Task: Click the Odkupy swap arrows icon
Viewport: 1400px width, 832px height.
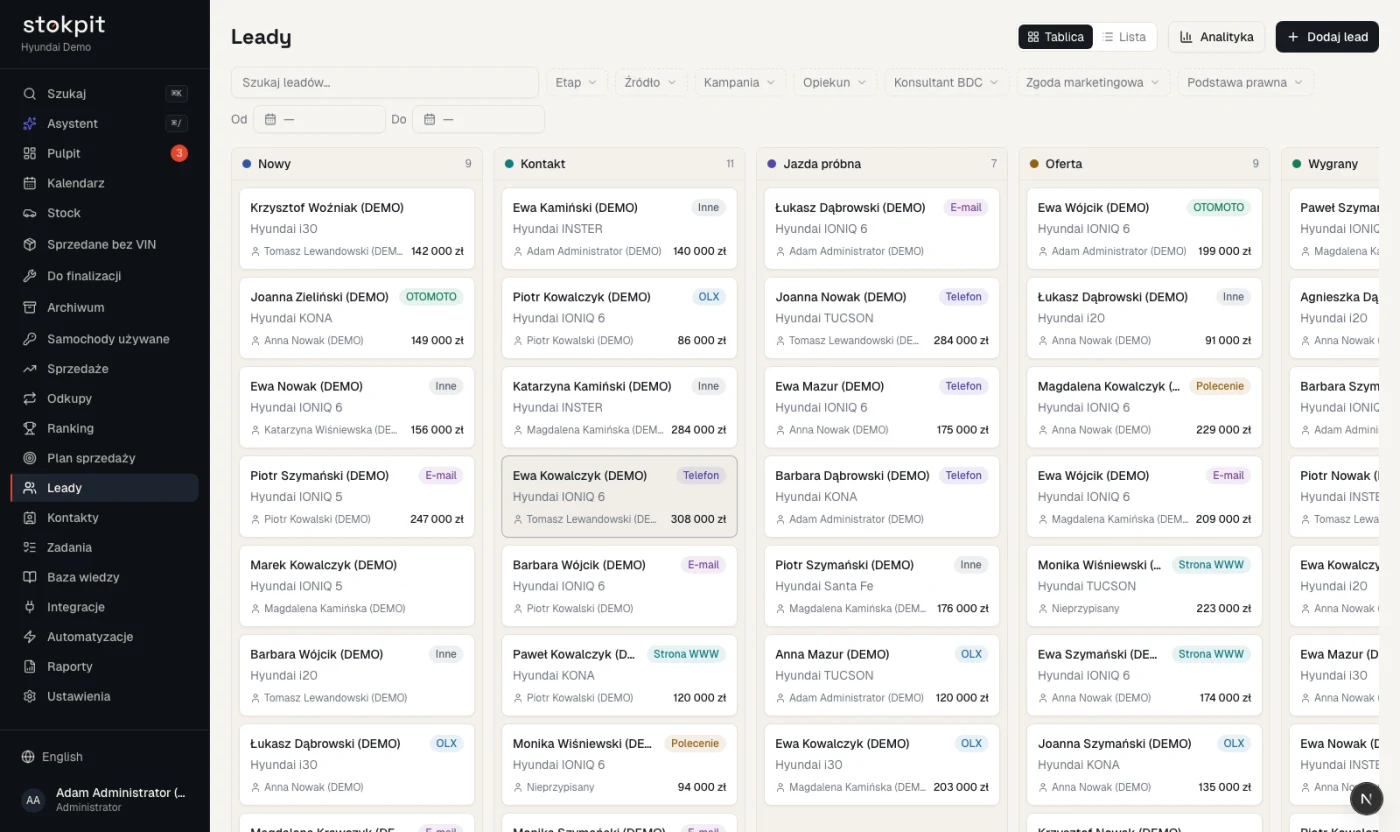Action: coord(29,399)
